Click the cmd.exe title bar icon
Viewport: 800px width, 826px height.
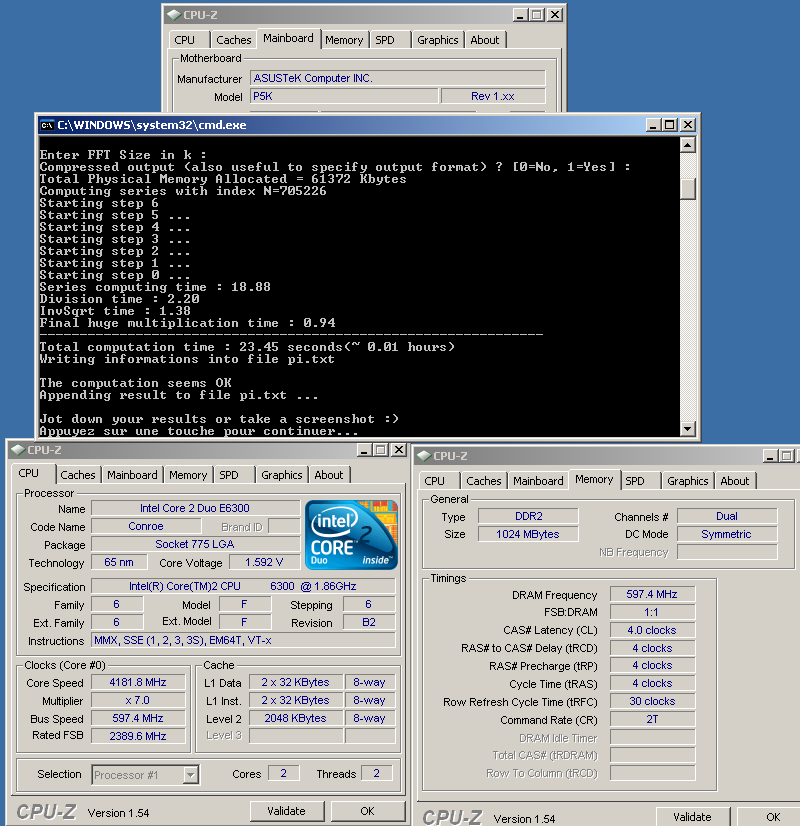47,125
